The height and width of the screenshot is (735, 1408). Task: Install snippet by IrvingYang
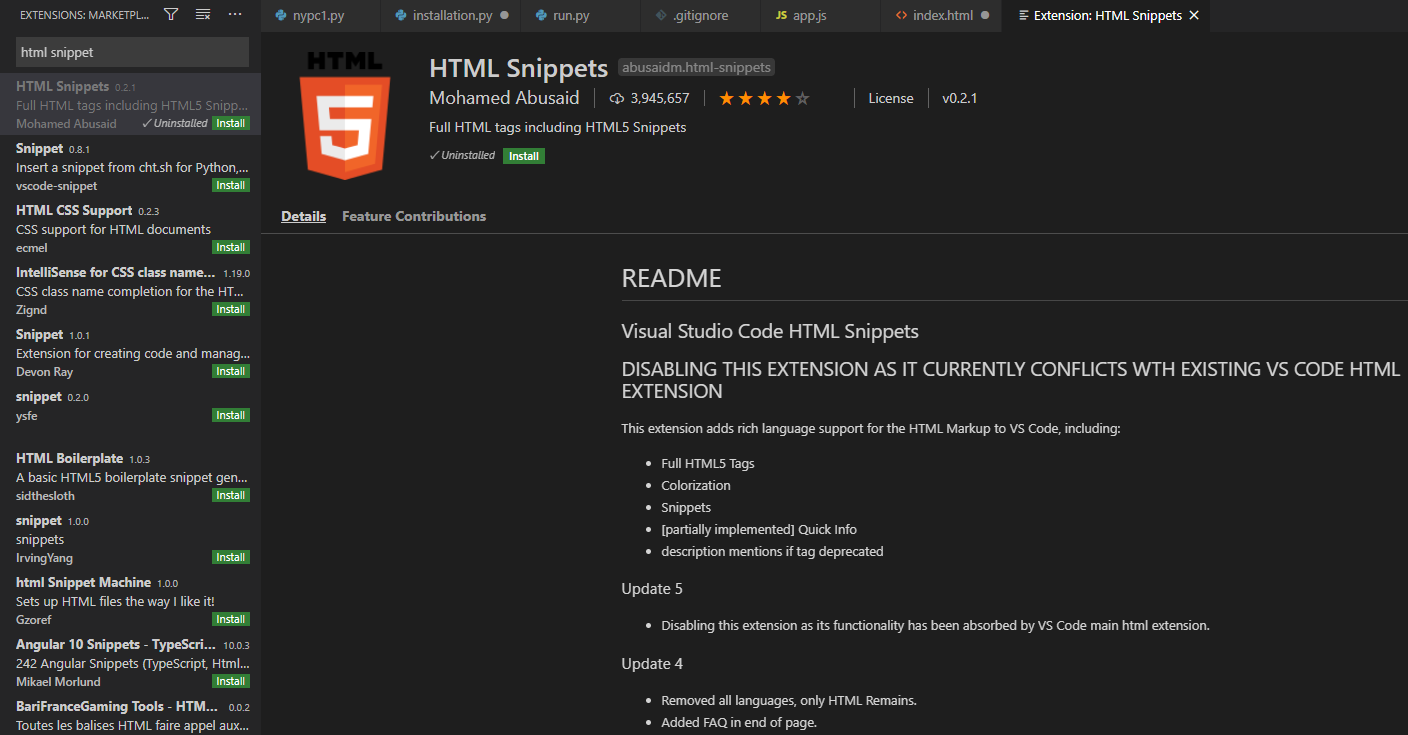click(231, 558)
